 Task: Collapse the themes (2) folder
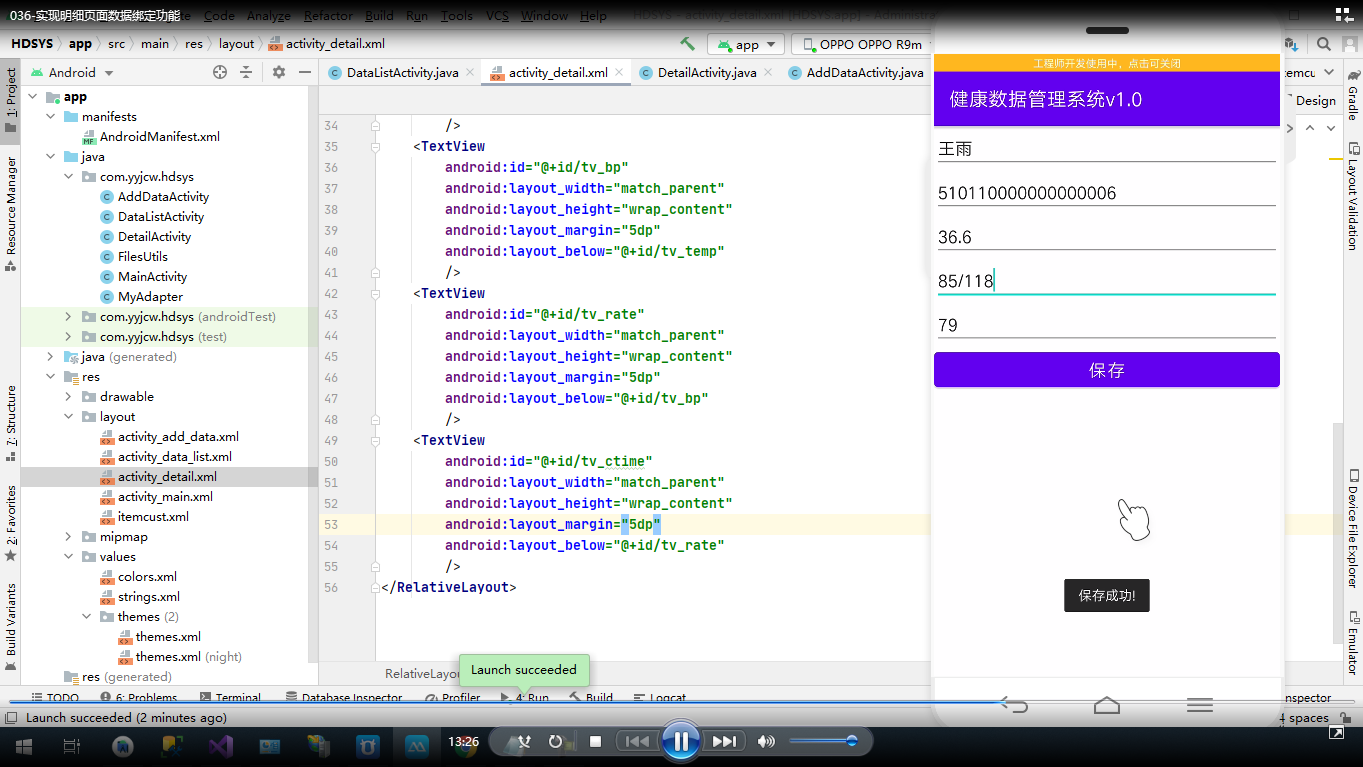click(x=87, y=617)
